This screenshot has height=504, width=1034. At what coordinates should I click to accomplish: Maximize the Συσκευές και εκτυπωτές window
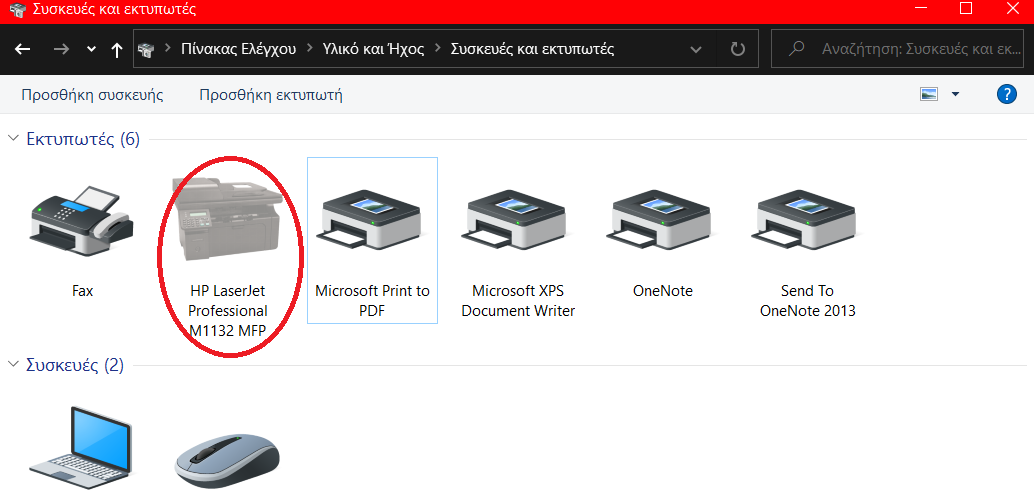click(x=966, y=9)
